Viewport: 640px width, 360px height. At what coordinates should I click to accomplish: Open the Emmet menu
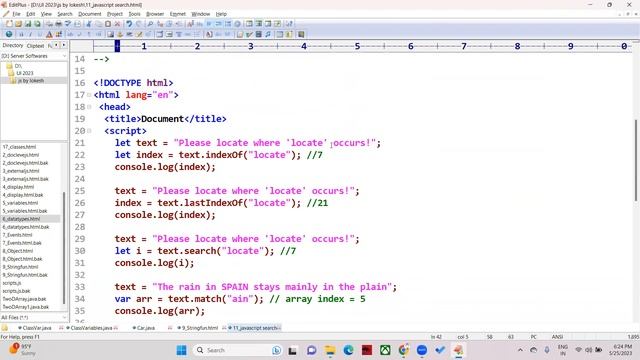click(178, 14)
